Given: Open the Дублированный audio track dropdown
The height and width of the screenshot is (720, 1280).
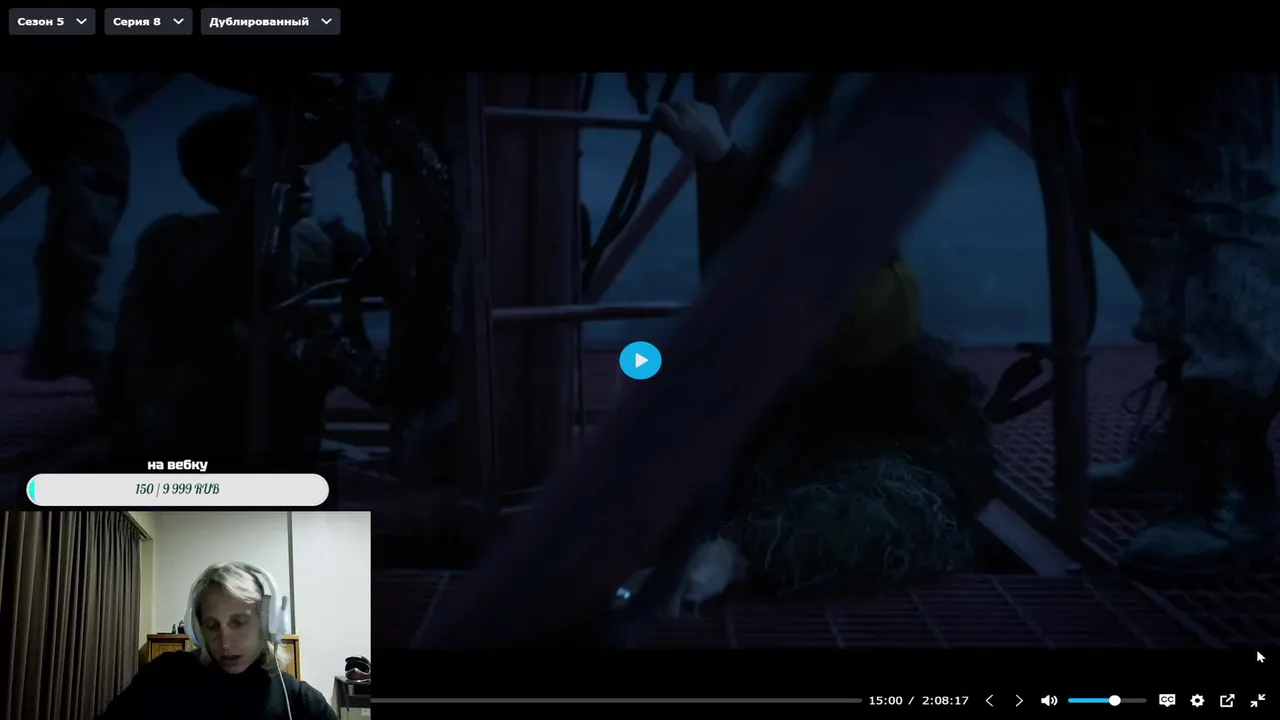Looking at the screenshot, I should (270, 21).
